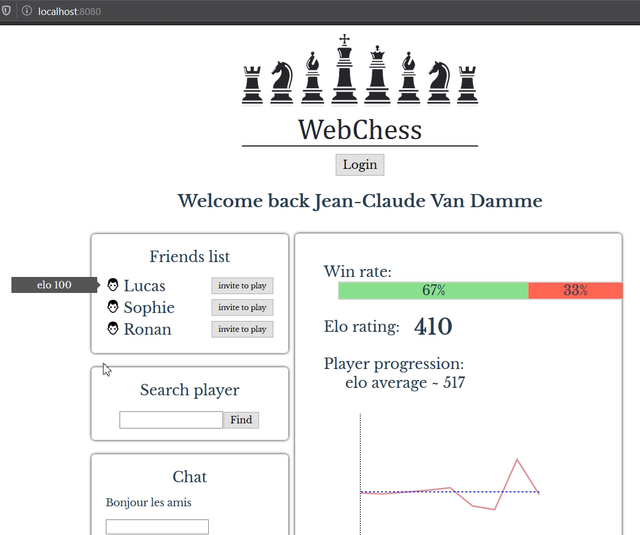Click the Sophie avatar icon
Screen dimensions: 640x535
[x=113, y=306]
